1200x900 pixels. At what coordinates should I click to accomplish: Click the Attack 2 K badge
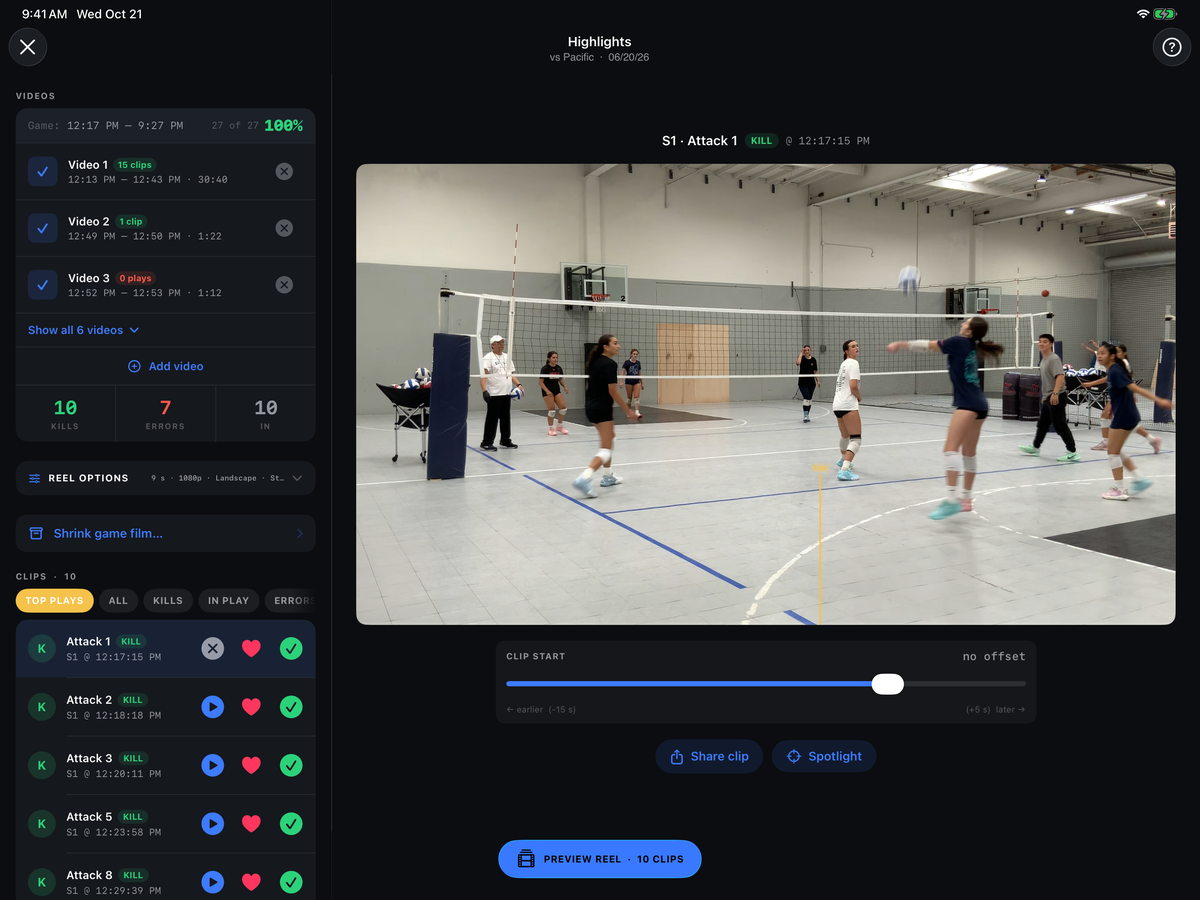pyautogui.click(x=41, y=707)
